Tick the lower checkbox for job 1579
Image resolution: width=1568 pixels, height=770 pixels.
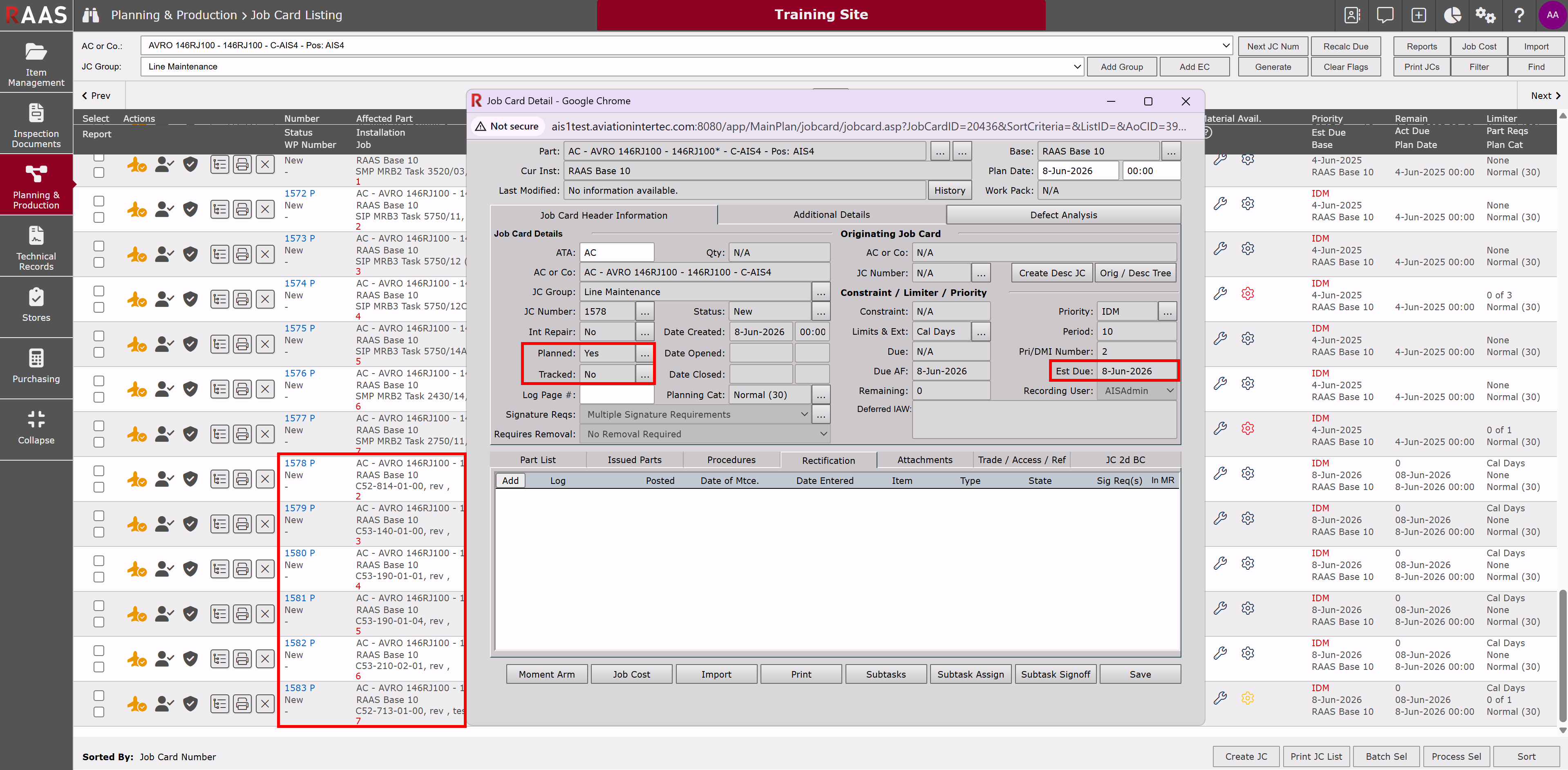[x=98, y=532]
